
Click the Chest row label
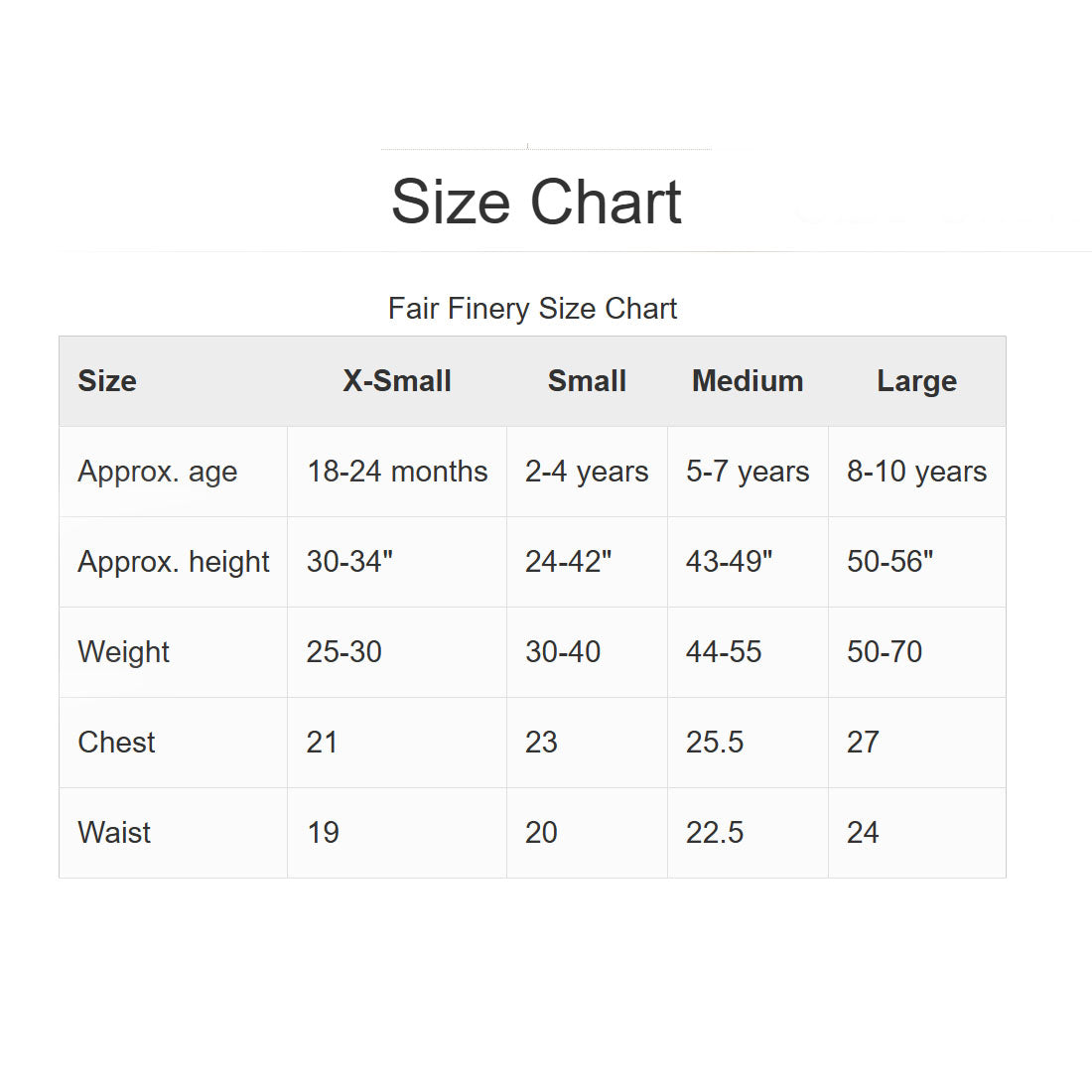click(117, 743)
